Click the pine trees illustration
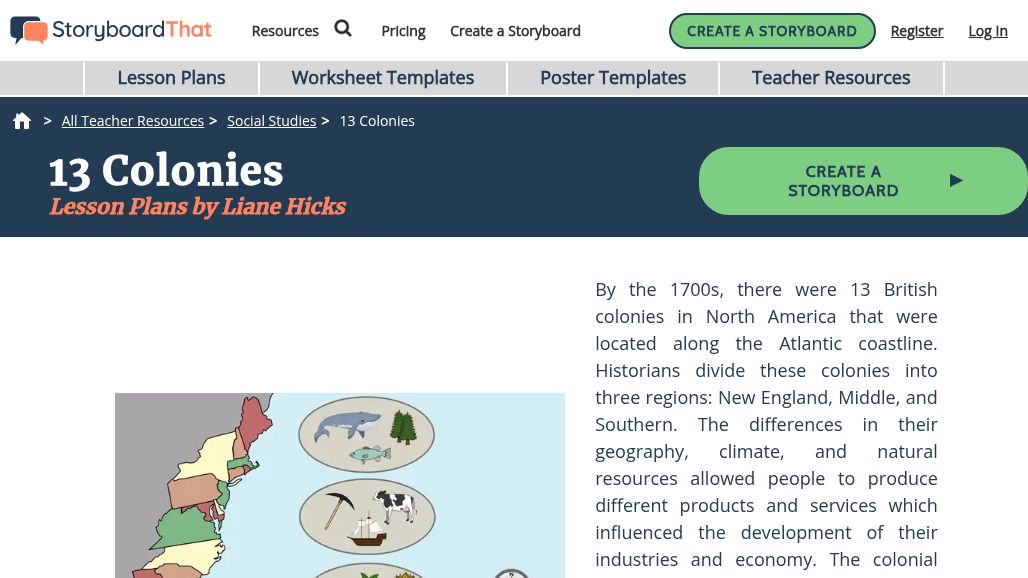The height and width of the screenshot is (578, 1028). tap(403, 427)
